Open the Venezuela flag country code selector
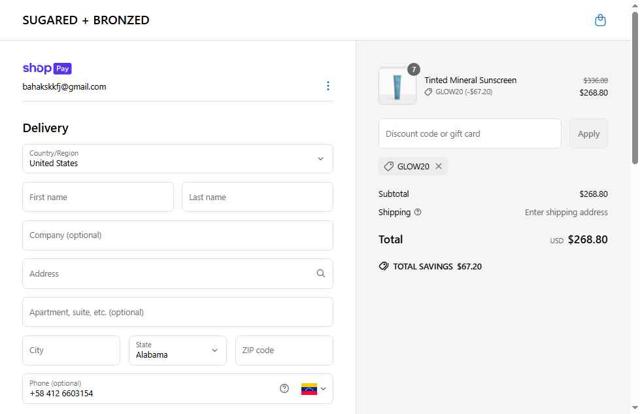Viewport: 640px width, 414px height. [313, 389]
